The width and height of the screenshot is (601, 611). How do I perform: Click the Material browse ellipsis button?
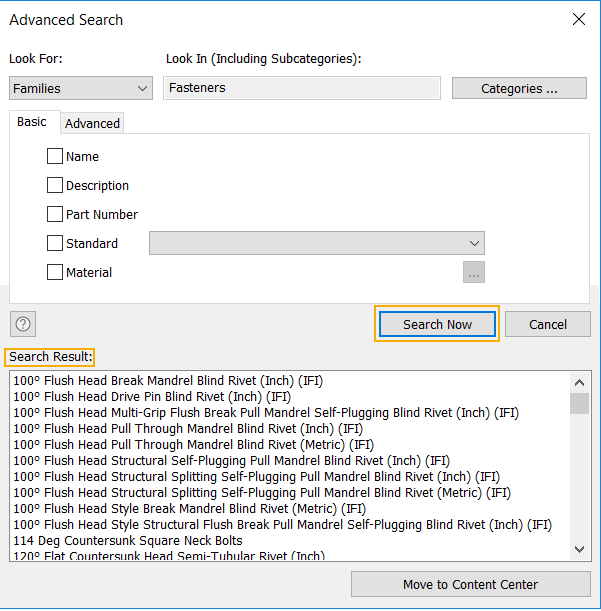tap(473, 272)
